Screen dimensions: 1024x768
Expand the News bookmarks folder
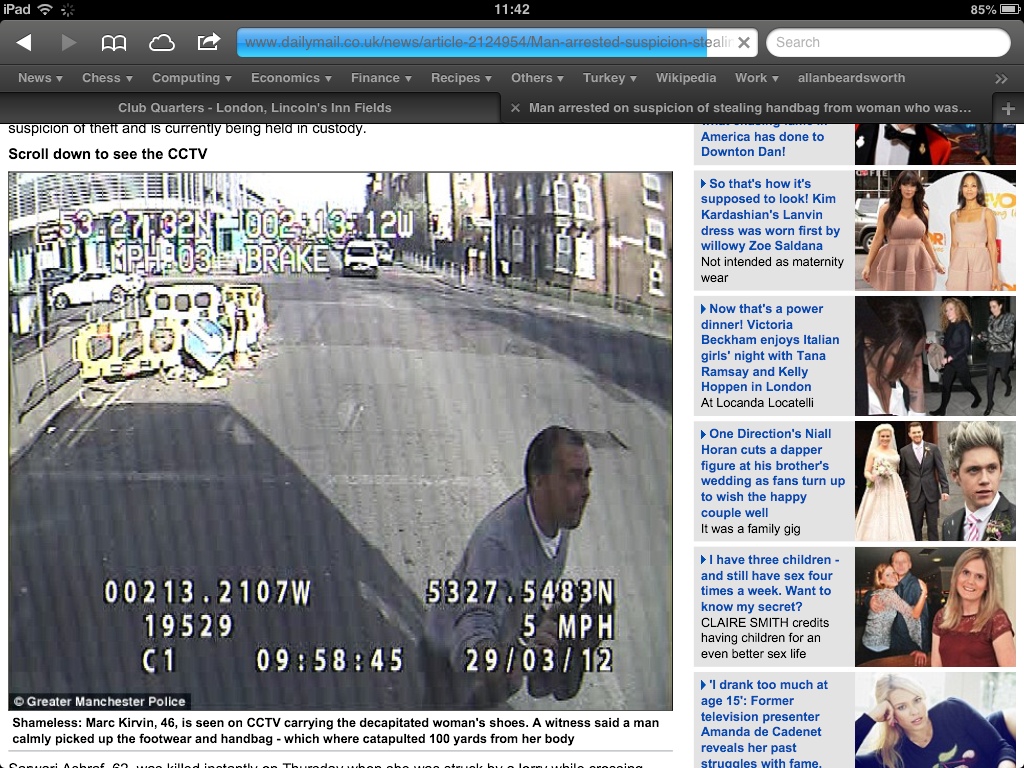tap(40, 78)
